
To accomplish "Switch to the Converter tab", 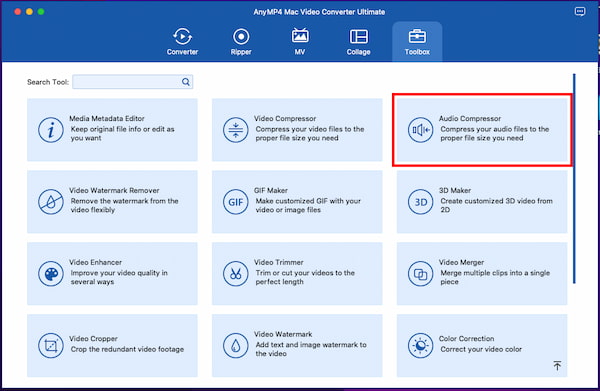I will (x=182, y=41).
